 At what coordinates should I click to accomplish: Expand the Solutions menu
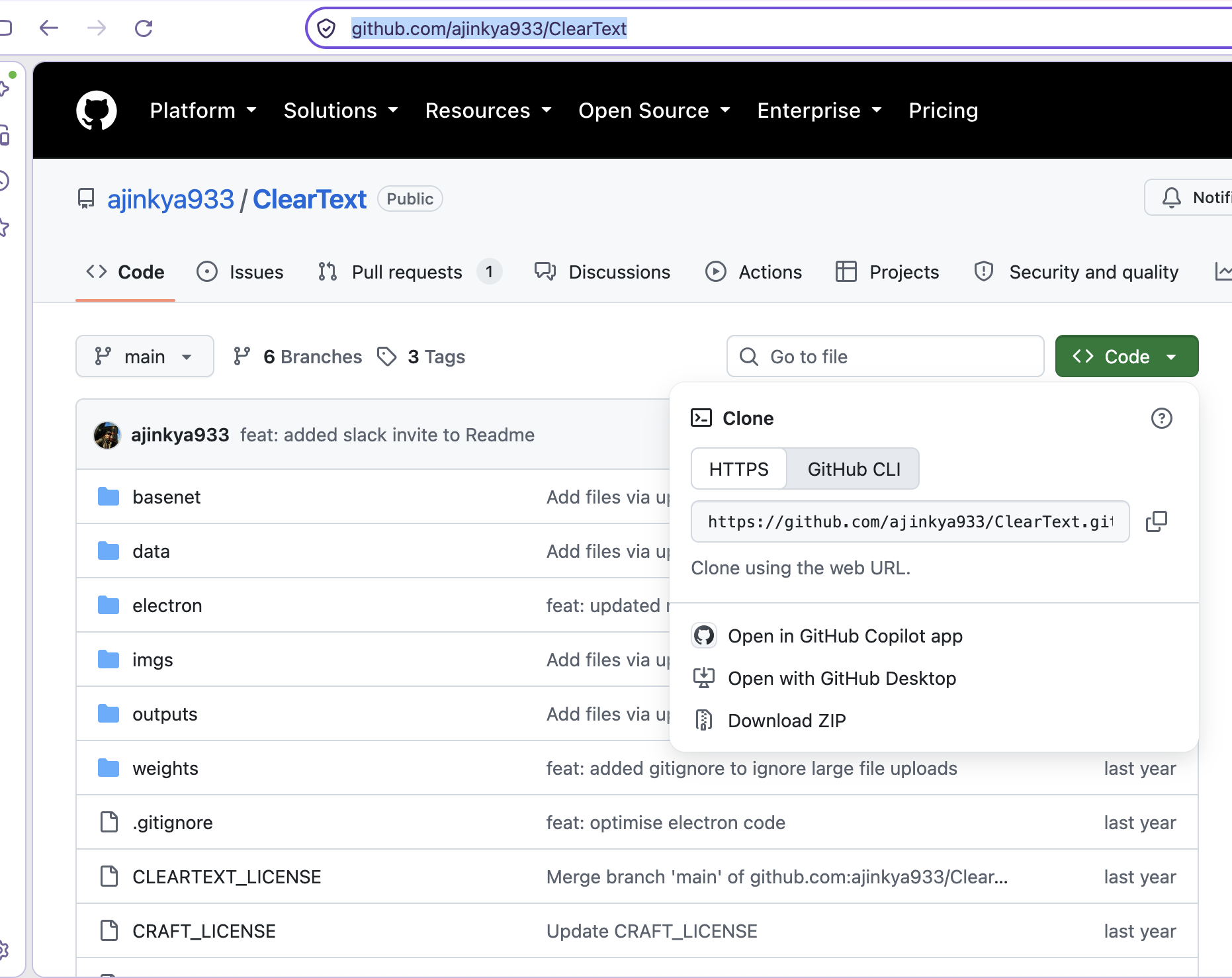[x=341, y=111]
